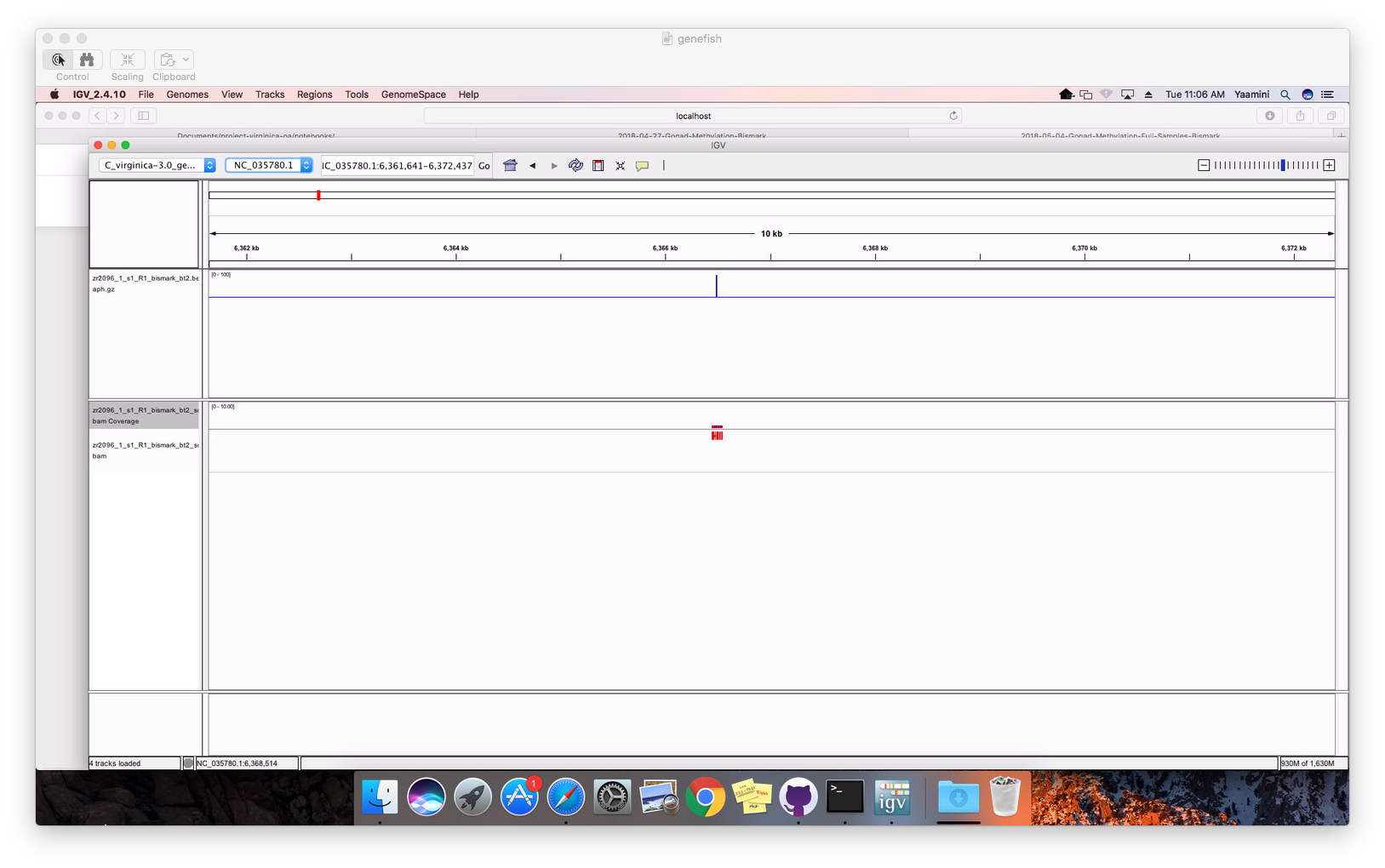Click the locus coordinates input field
The width and height of the screenshot is (1385, 868).
click(397, 165)
